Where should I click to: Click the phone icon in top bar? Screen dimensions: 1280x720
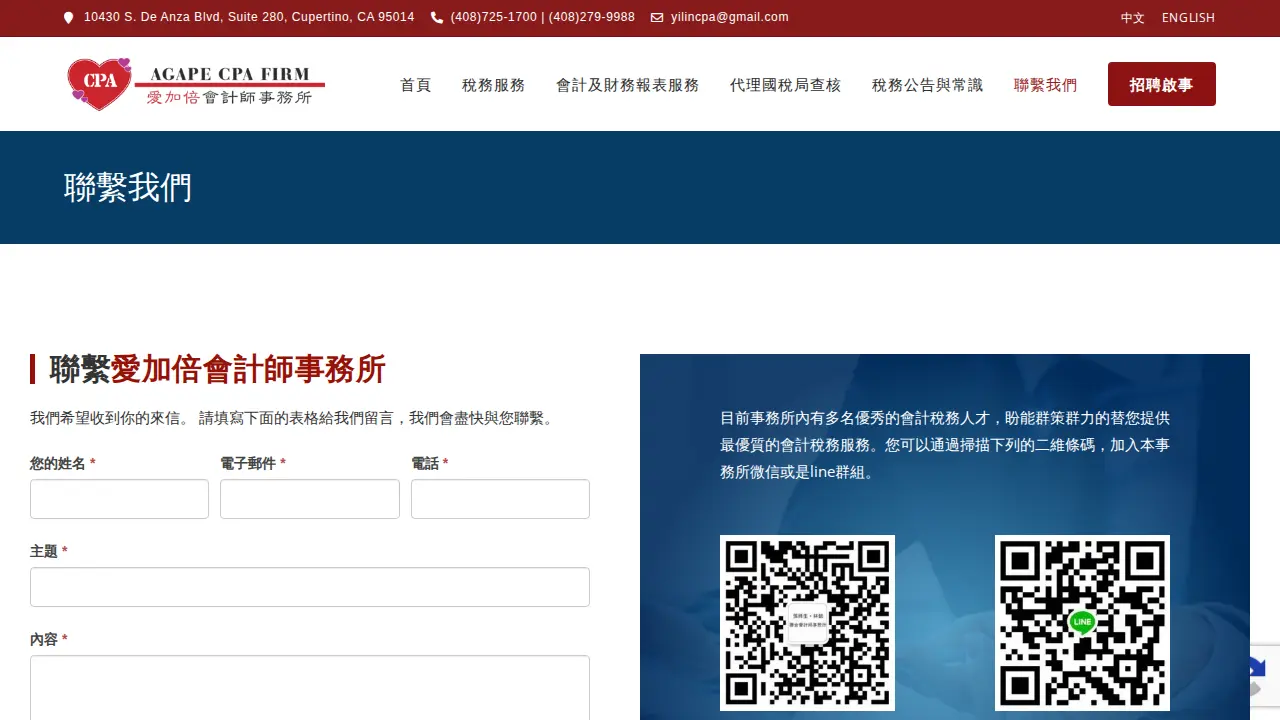click(x=437, y=18)
